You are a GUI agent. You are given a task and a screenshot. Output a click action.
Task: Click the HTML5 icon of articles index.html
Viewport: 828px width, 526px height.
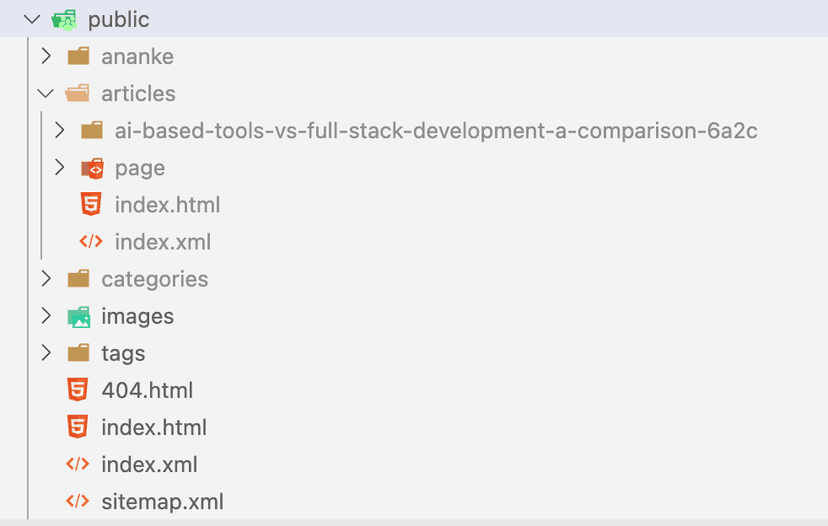91,205
